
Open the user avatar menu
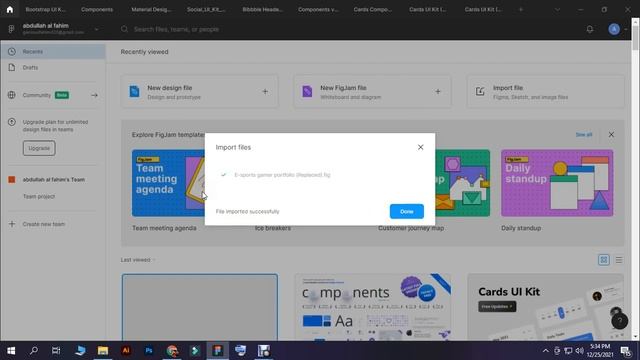(614, 29)
